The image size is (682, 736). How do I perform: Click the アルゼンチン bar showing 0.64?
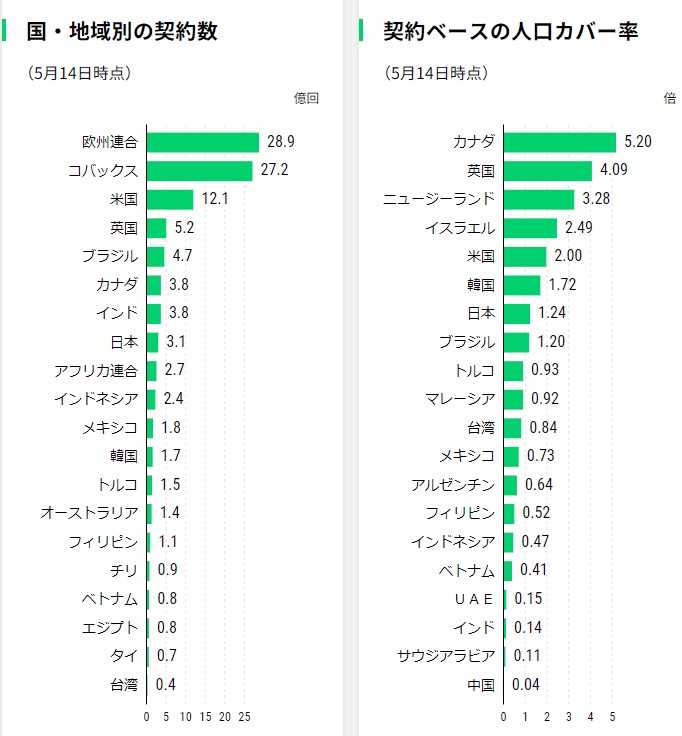511,485
